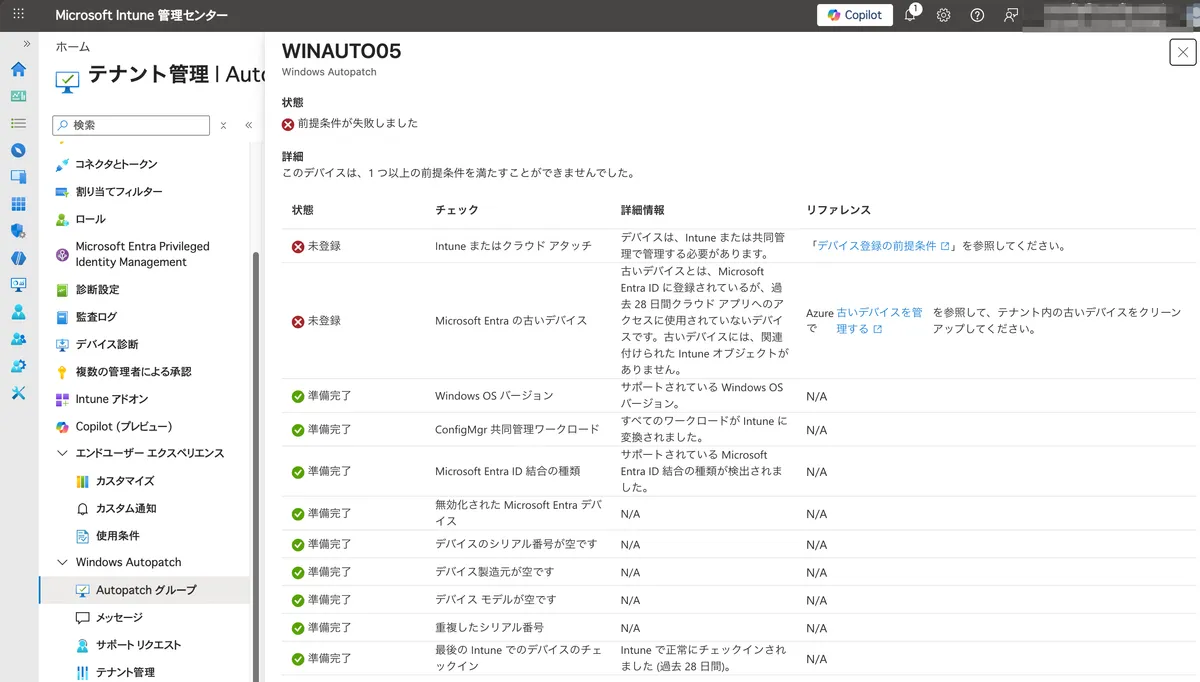The height and width of the screenshot is (682, 1200).
Task: Open Apps grid icon in left rail
Action: [x=18, y=204]
